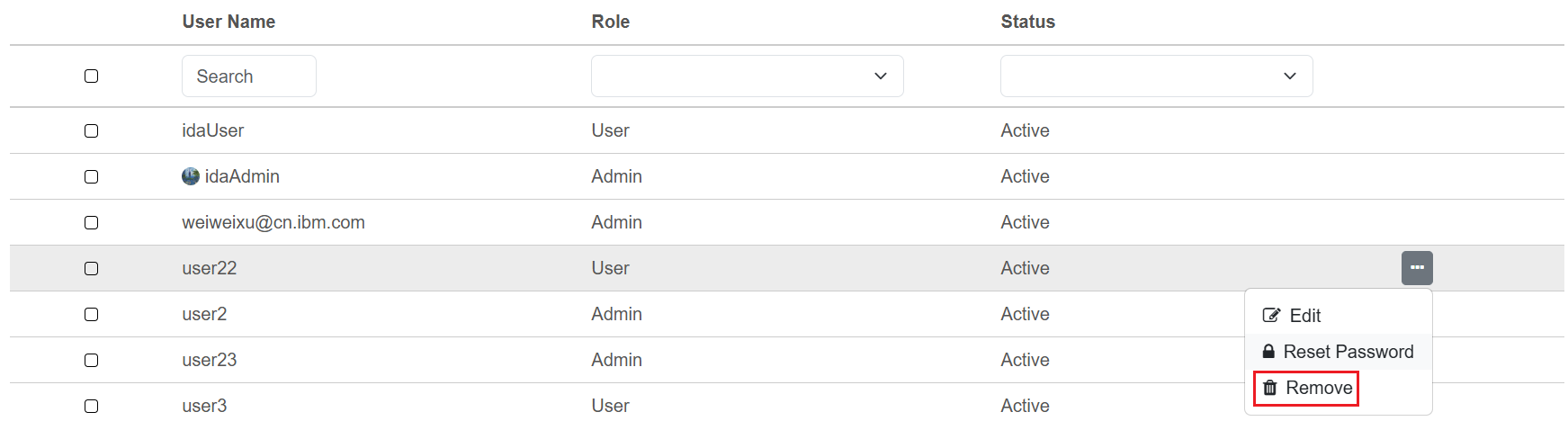1568x421 pixels.
Task: Open the Role filter dropdown
Action: point(747,76)
